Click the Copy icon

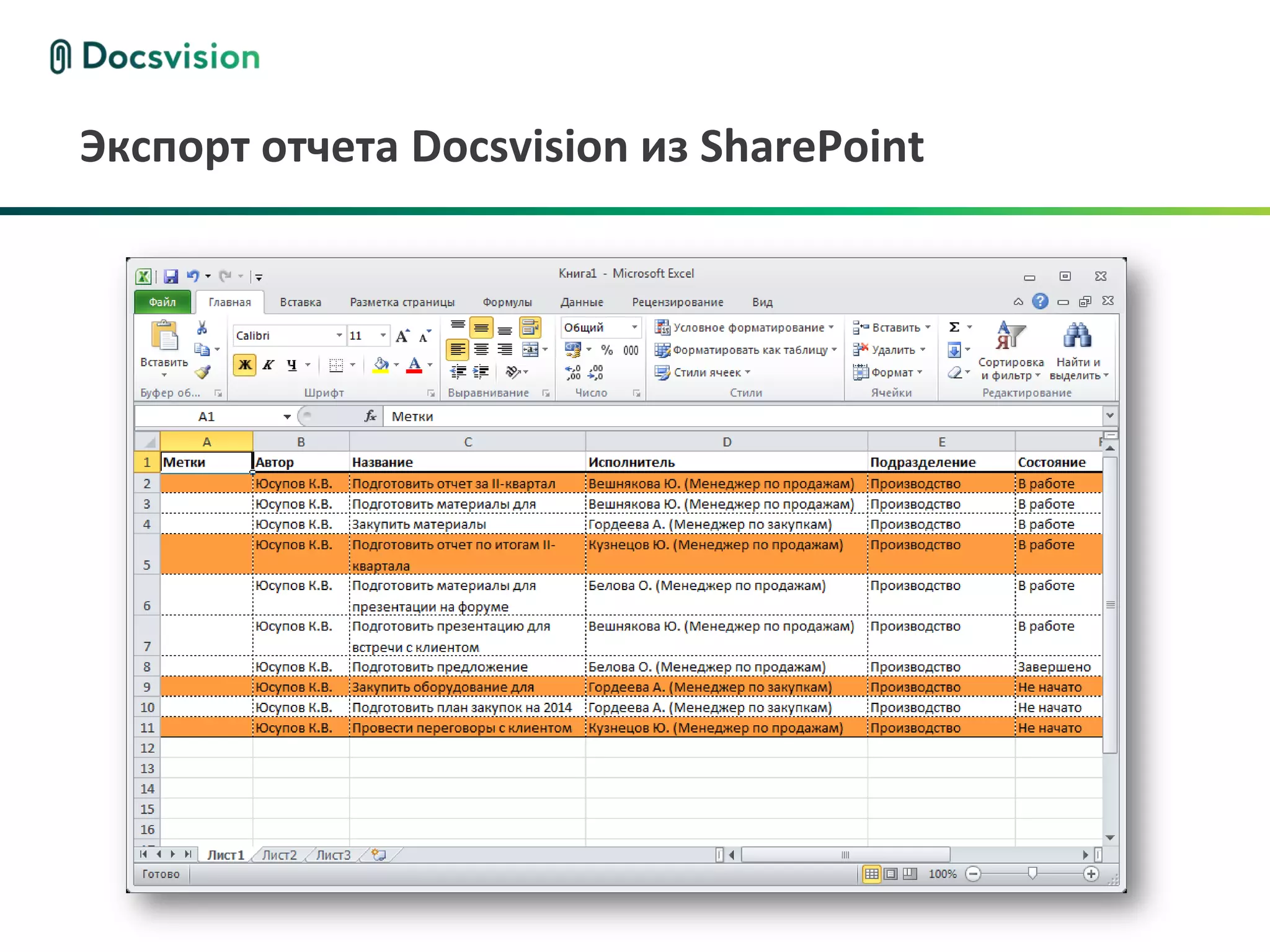(202, 350)
